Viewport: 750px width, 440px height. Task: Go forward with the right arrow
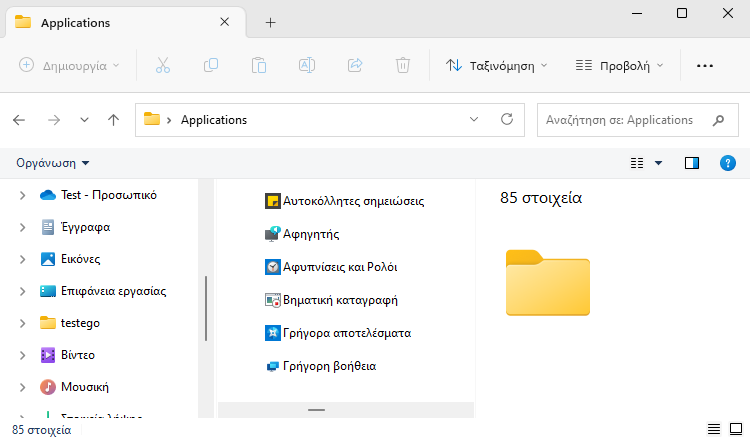(54, 120)
